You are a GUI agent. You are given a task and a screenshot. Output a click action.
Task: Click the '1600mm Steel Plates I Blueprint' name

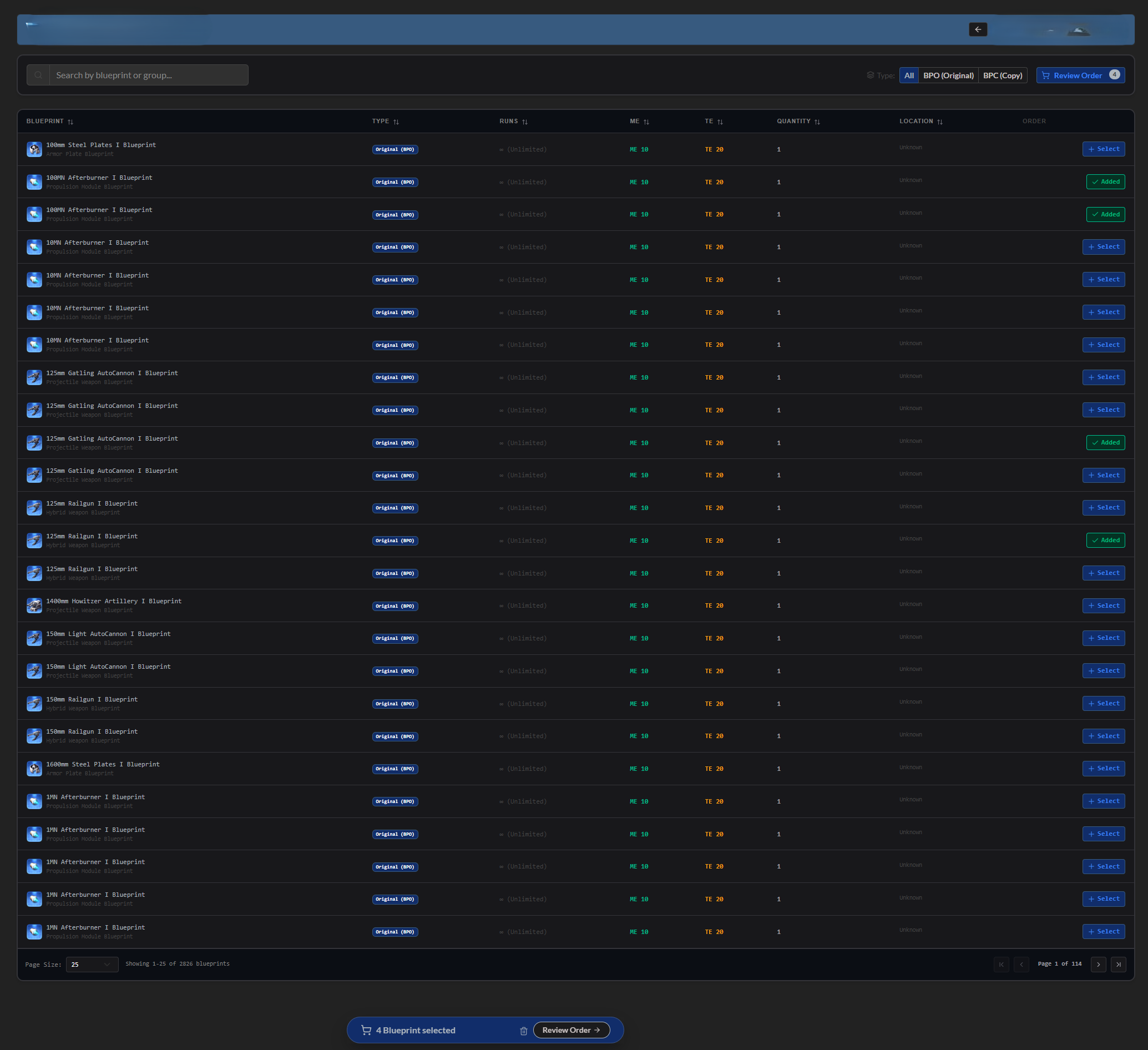click(103, 765)
